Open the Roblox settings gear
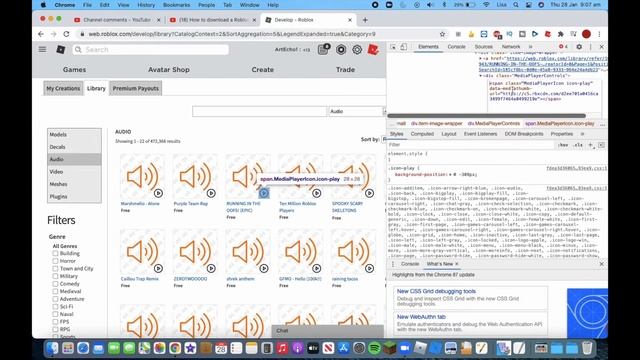The height and width of the screenshot is (360, 640). [x=357, y=49]
